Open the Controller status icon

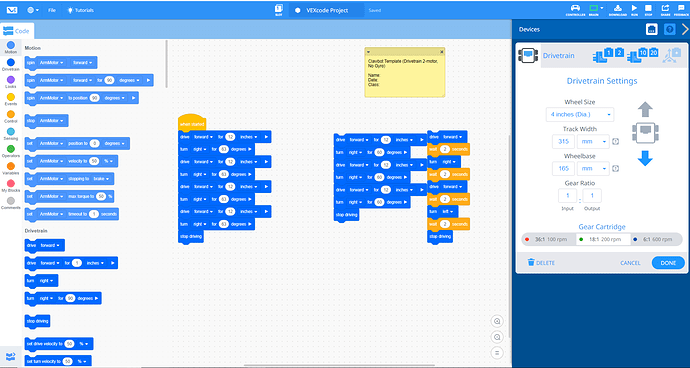[x=575, y=8]
